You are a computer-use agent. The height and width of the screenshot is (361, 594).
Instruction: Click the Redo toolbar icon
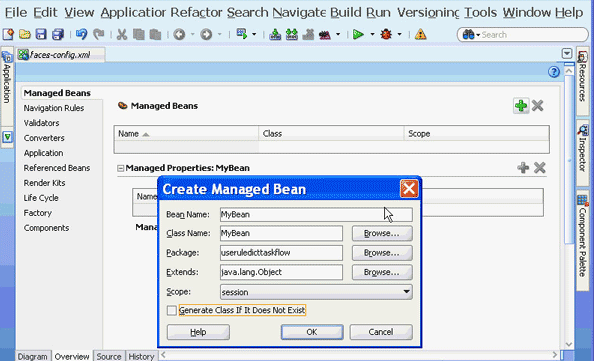tap(98, 34)
